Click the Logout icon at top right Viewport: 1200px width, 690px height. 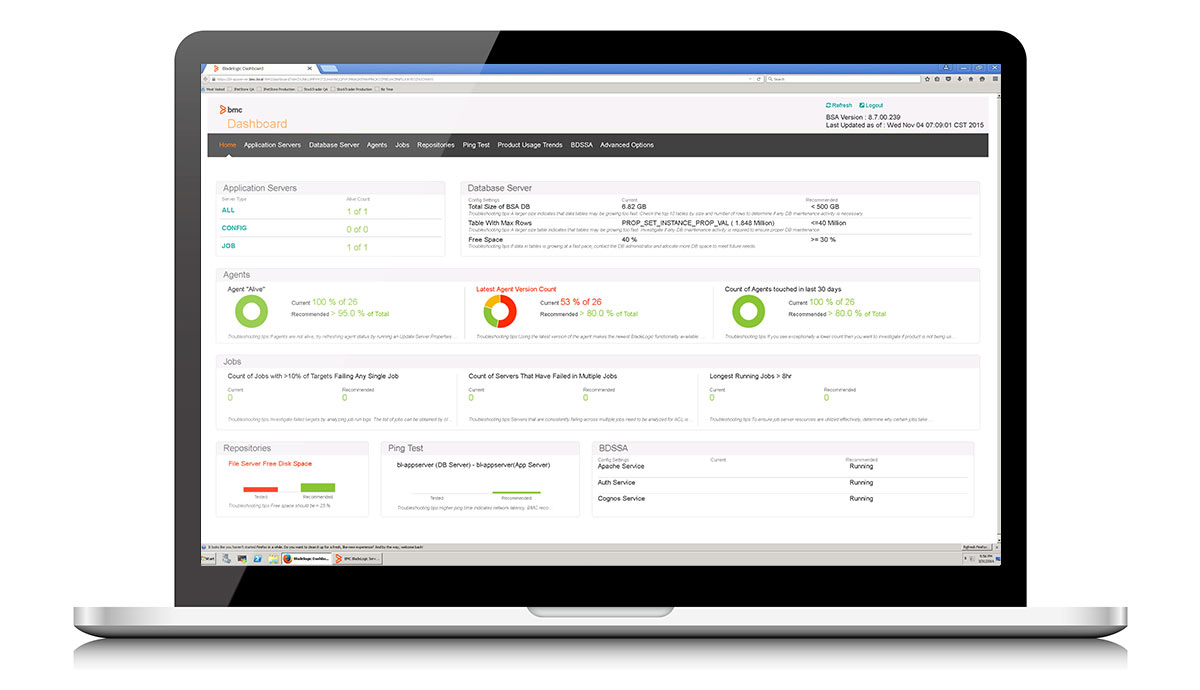pos(862,105)
